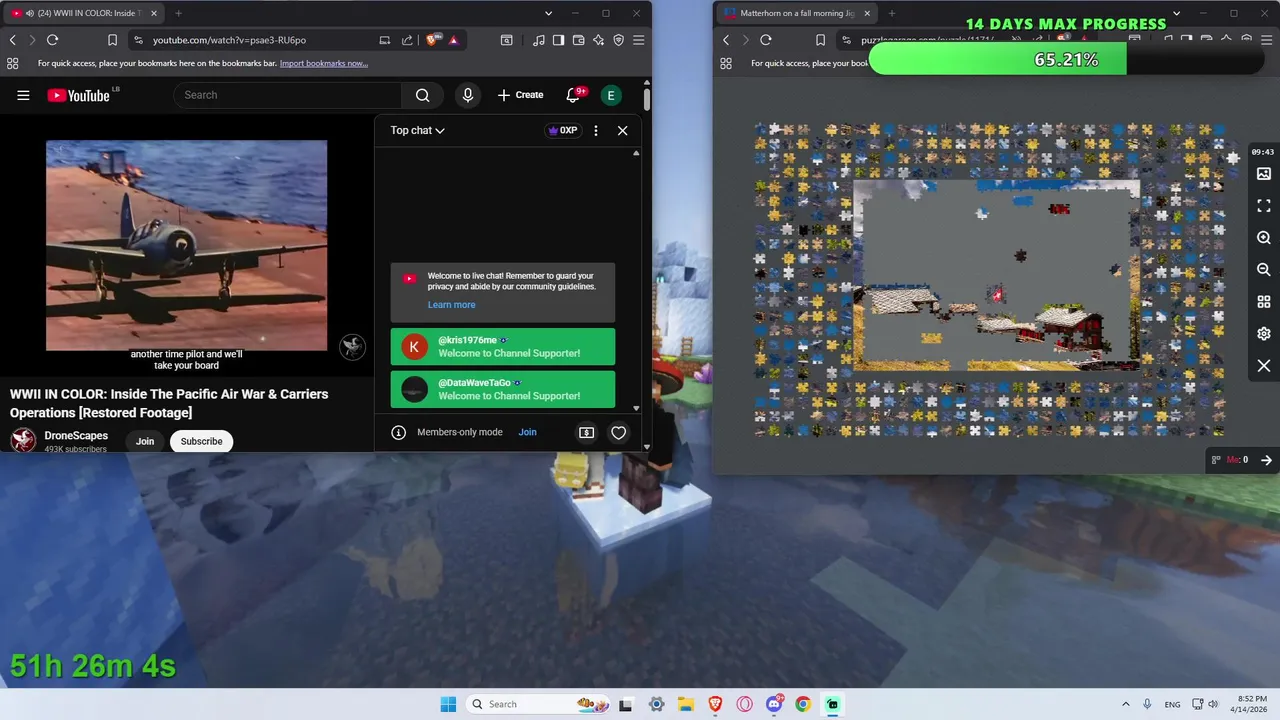This screenshot has width=1280, height=720.
Task: Expand the Top chat dropdown
Action: click(417, 130)
